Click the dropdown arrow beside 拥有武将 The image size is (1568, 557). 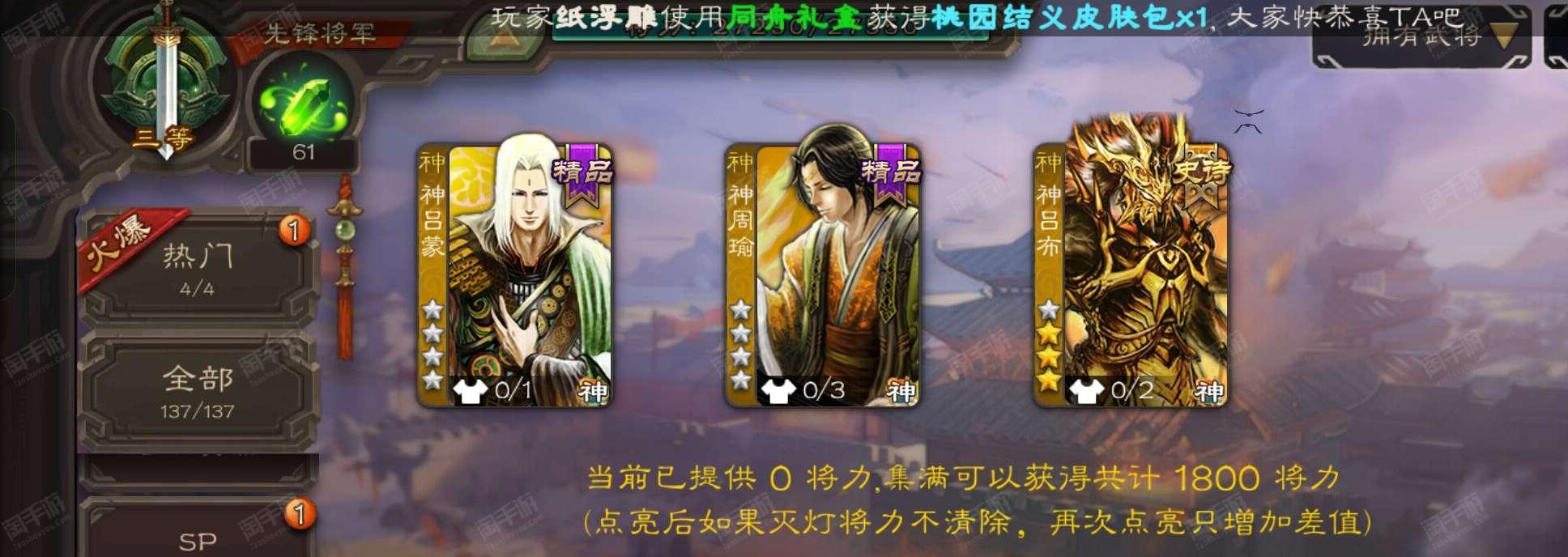1502,38
